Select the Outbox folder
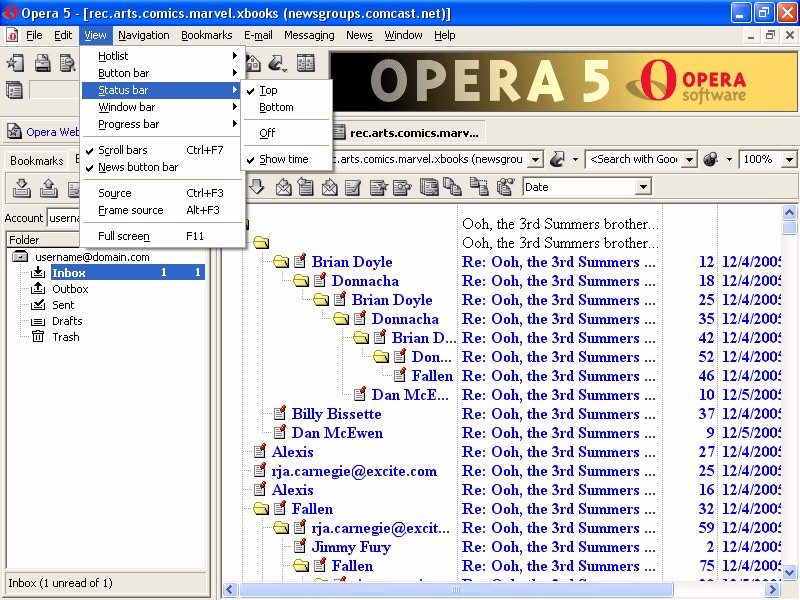 click(x=70, y=289)
